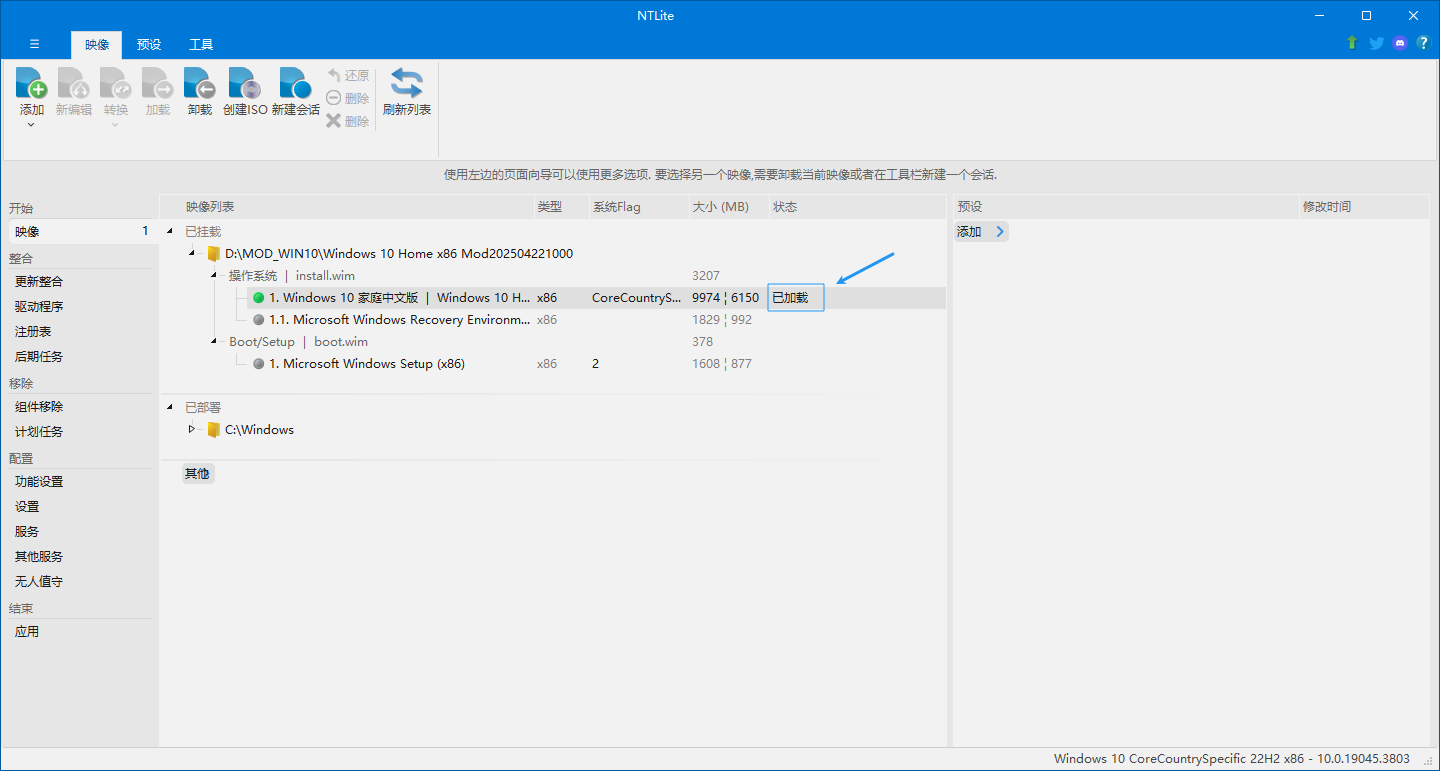
Task: Click green status dot of Windows 10 家庭中文版
Action: [259, 297]
